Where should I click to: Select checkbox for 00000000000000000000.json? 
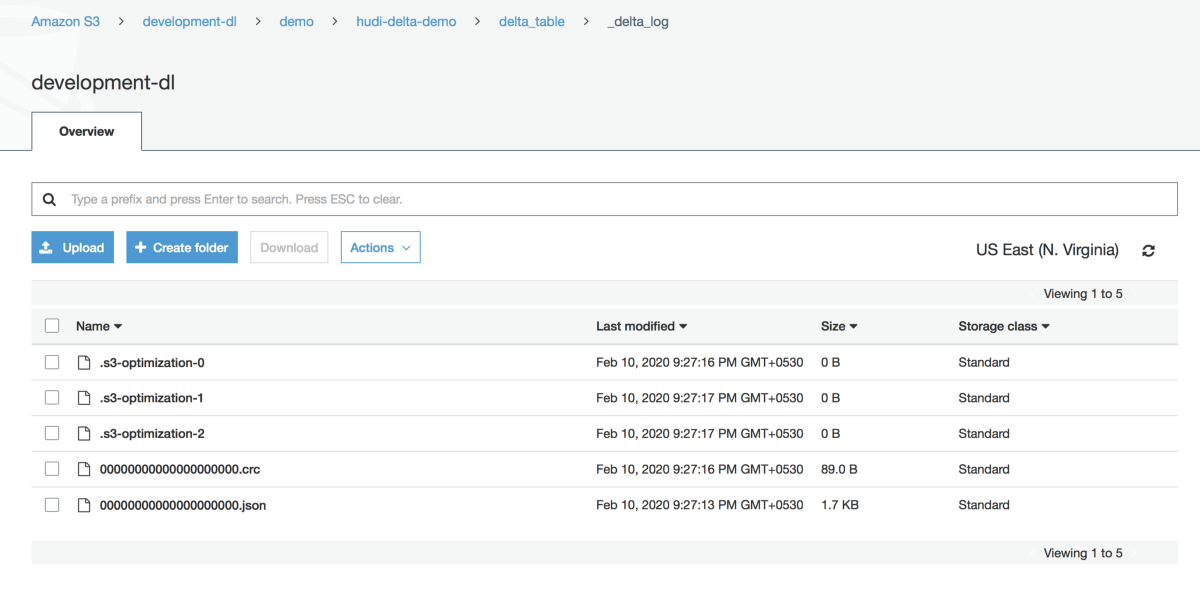click(52, 505)
